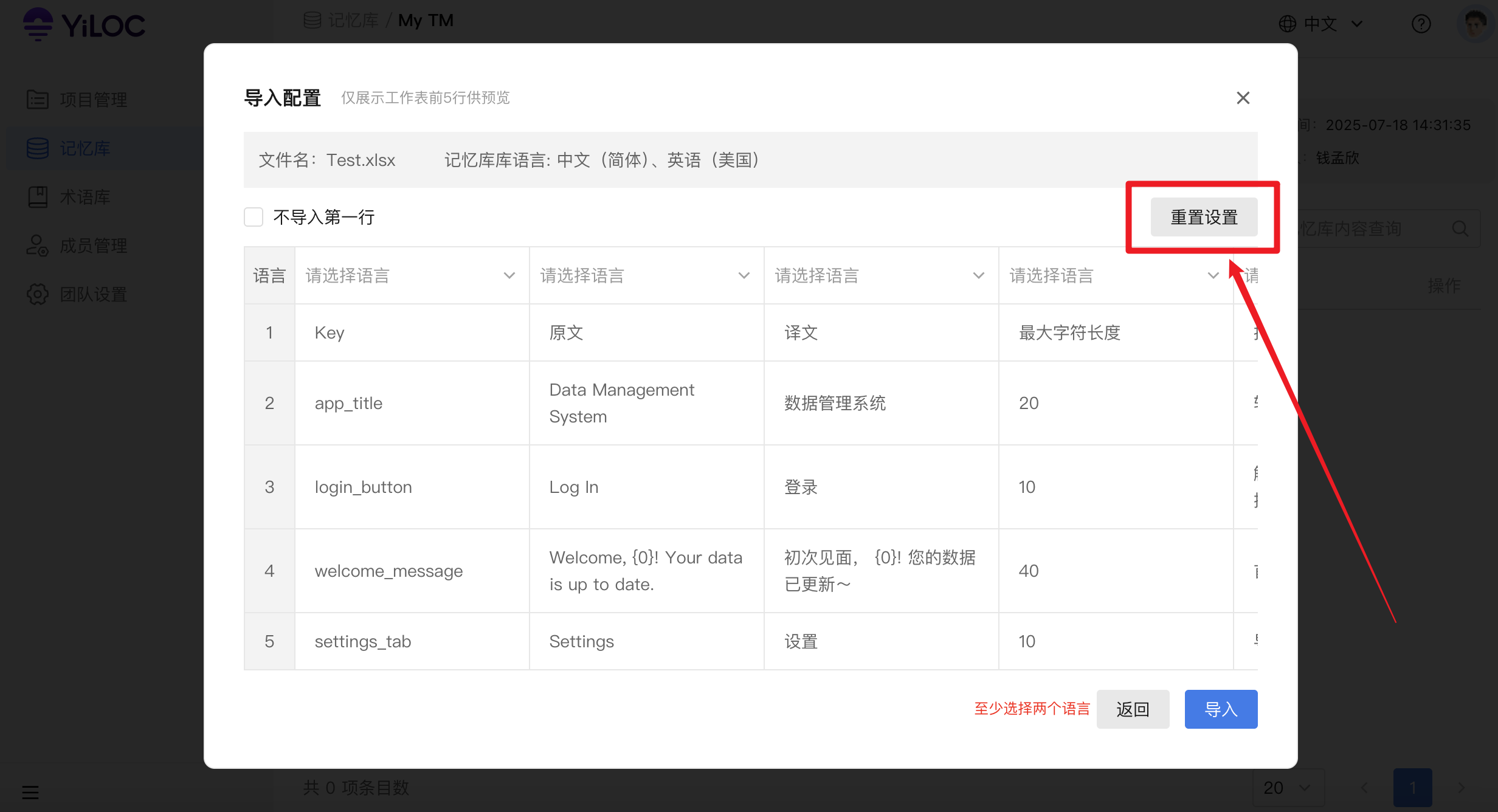Open 术语库 in the sidebar
Image resolution: width=1498 pixels, height=812 pixels.
coord(85,197)
